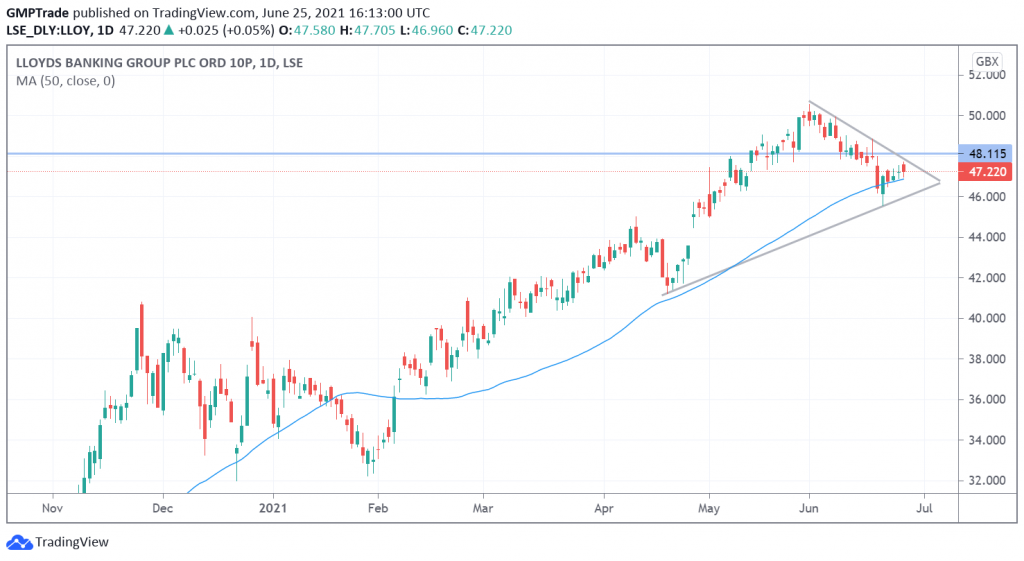Click the GMPTrade author name

click(x=37, y=13)
